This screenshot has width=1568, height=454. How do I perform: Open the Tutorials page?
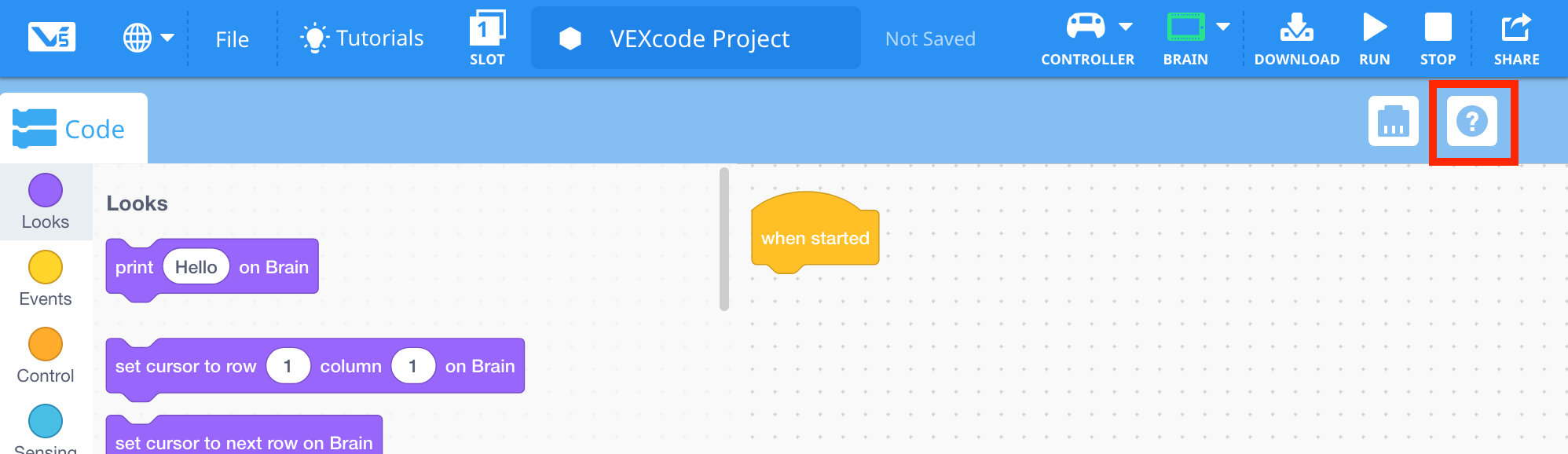coord(361,36)
